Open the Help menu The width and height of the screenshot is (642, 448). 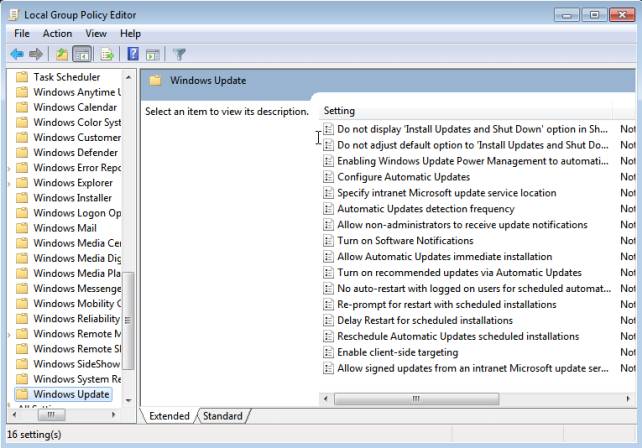[130, 34]
